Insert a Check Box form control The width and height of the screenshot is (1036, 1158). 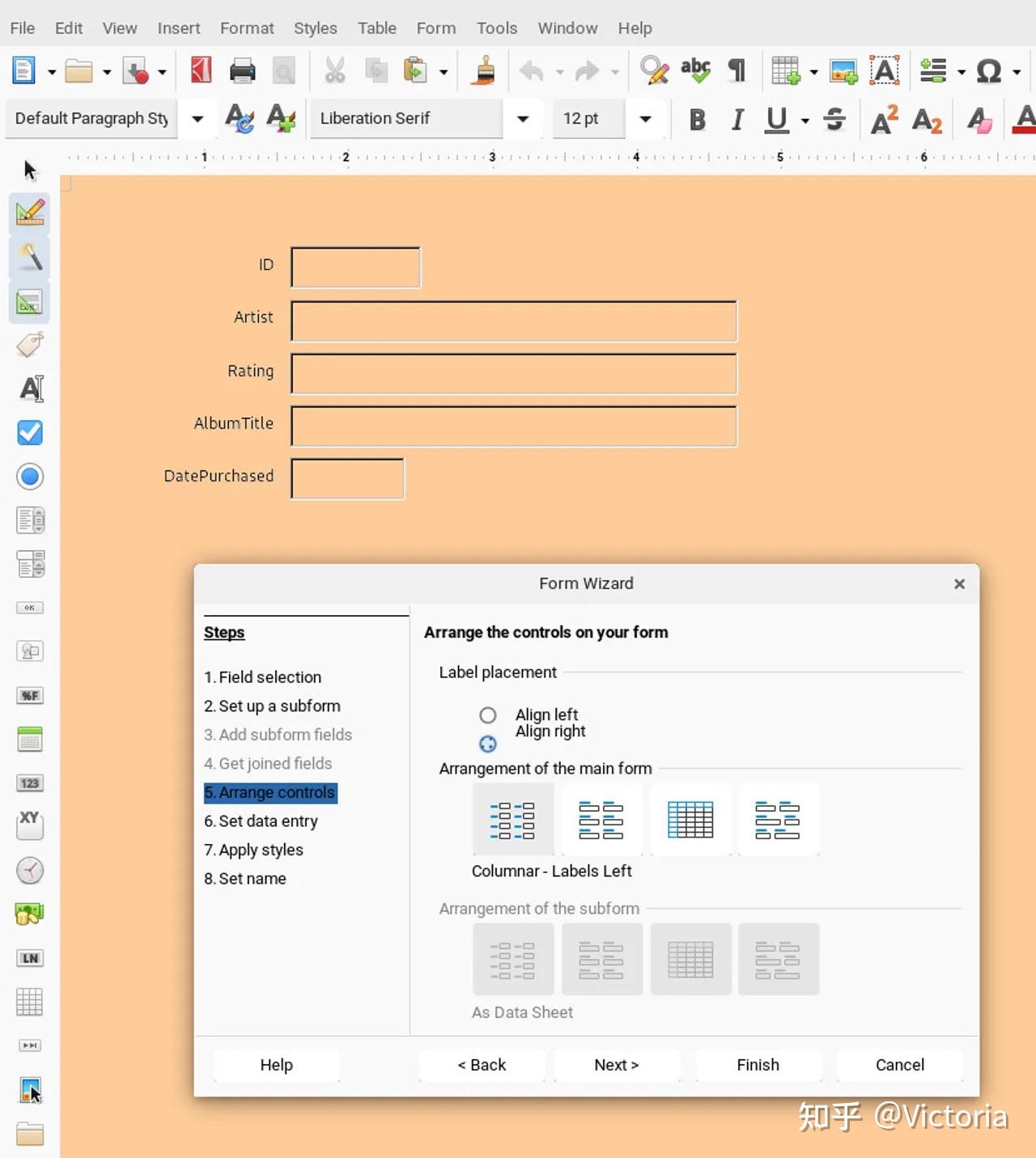pyautogui.click(x=29, y=432)
